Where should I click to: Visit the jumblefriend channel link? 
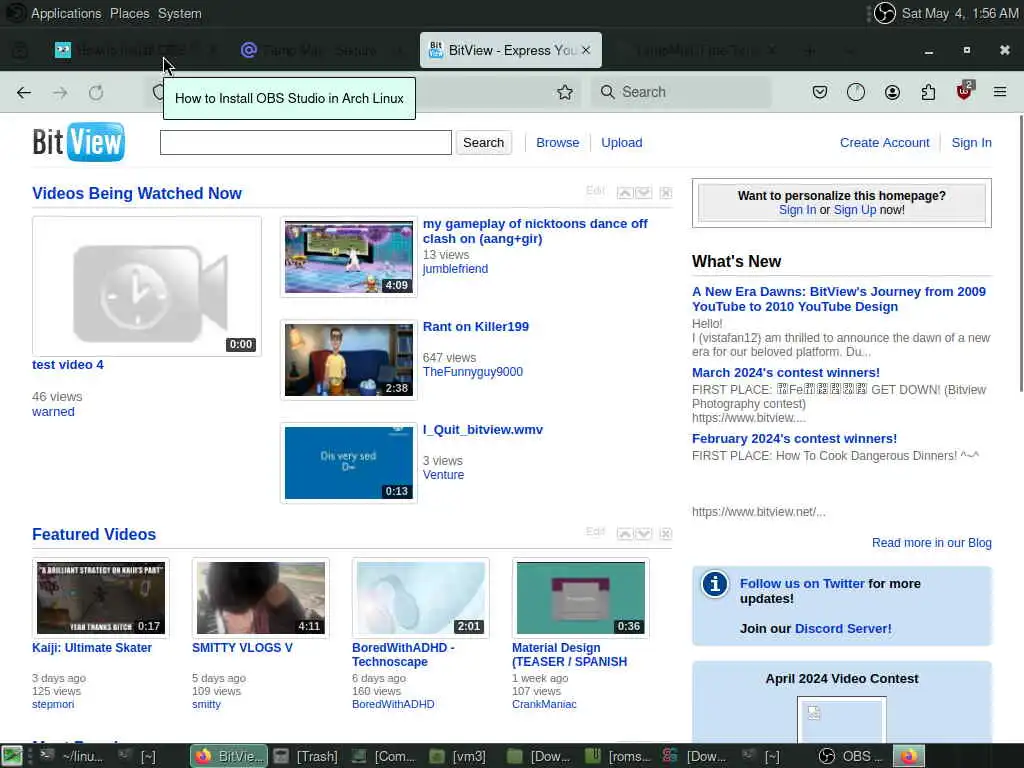click(x=455, y=268)
